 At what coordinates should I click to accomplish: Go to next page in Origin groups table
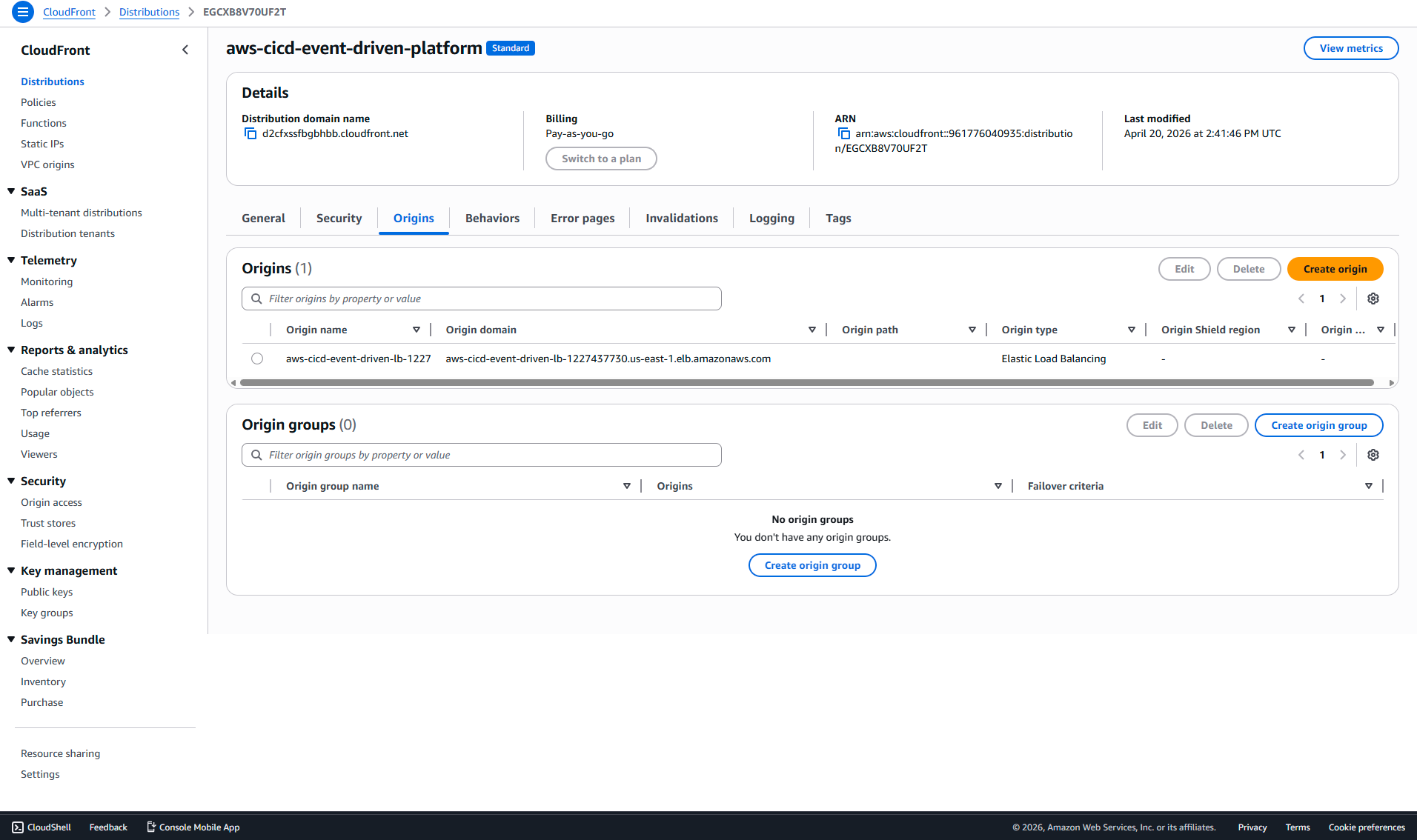1343,455
